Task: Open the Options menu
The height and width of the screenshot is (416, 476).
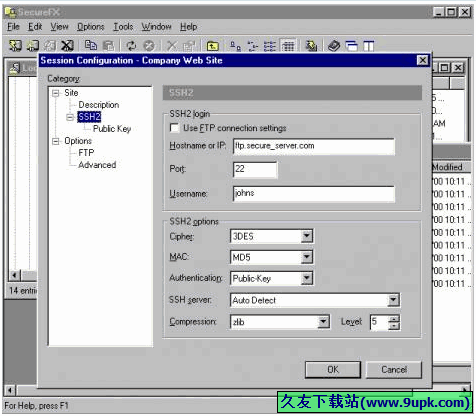Action: point(91,27)
